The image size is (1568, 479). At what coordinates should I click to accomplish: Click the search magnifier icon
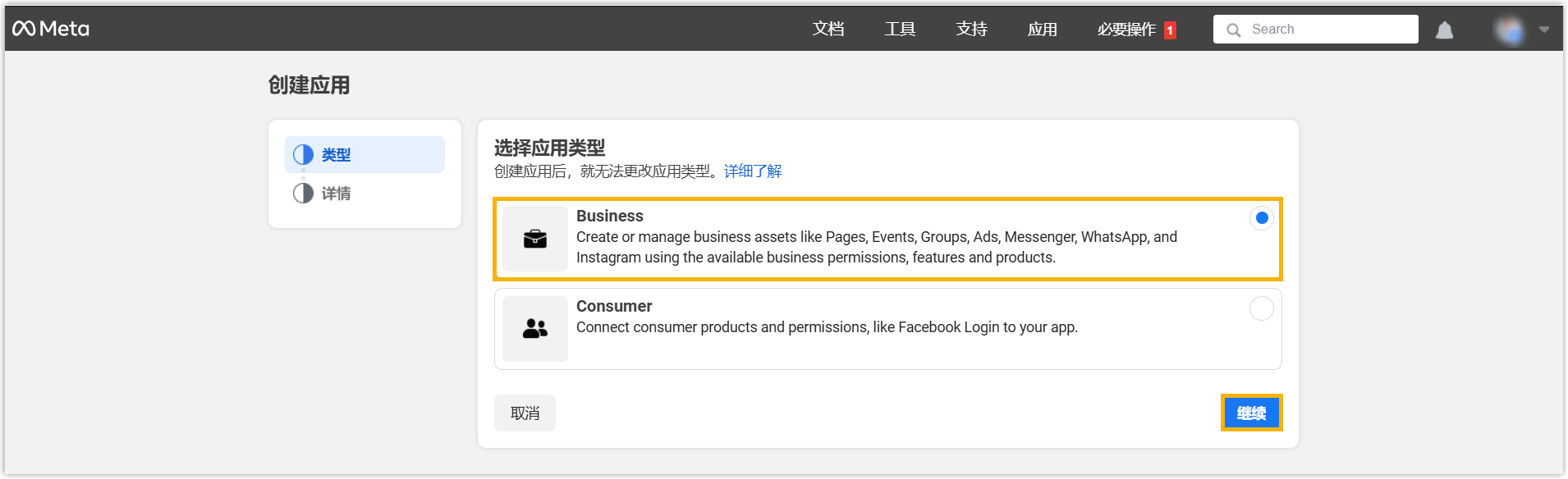(x=1233, y=30)
